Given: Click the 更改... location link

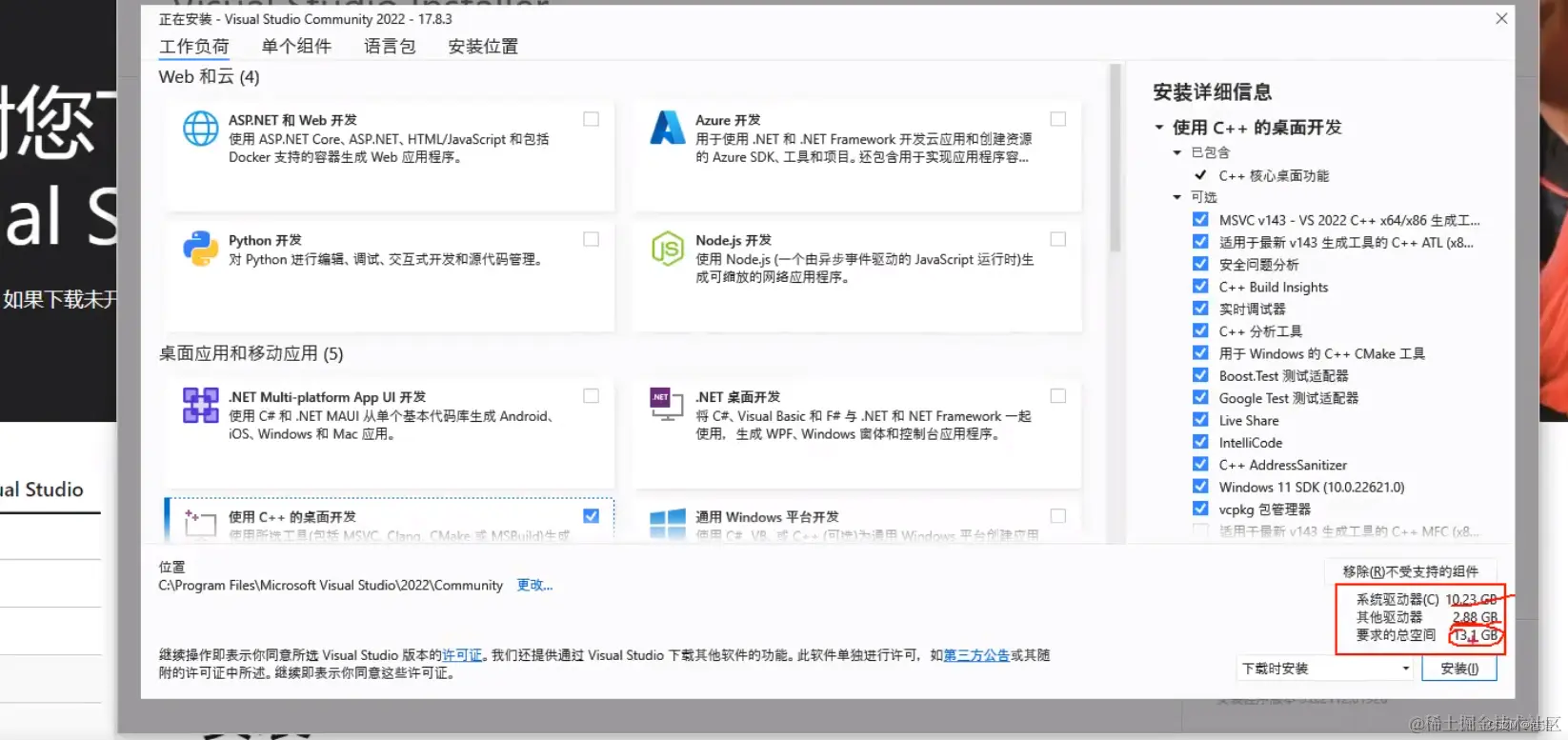Looking at the screenshot, I should coord(534,585).
